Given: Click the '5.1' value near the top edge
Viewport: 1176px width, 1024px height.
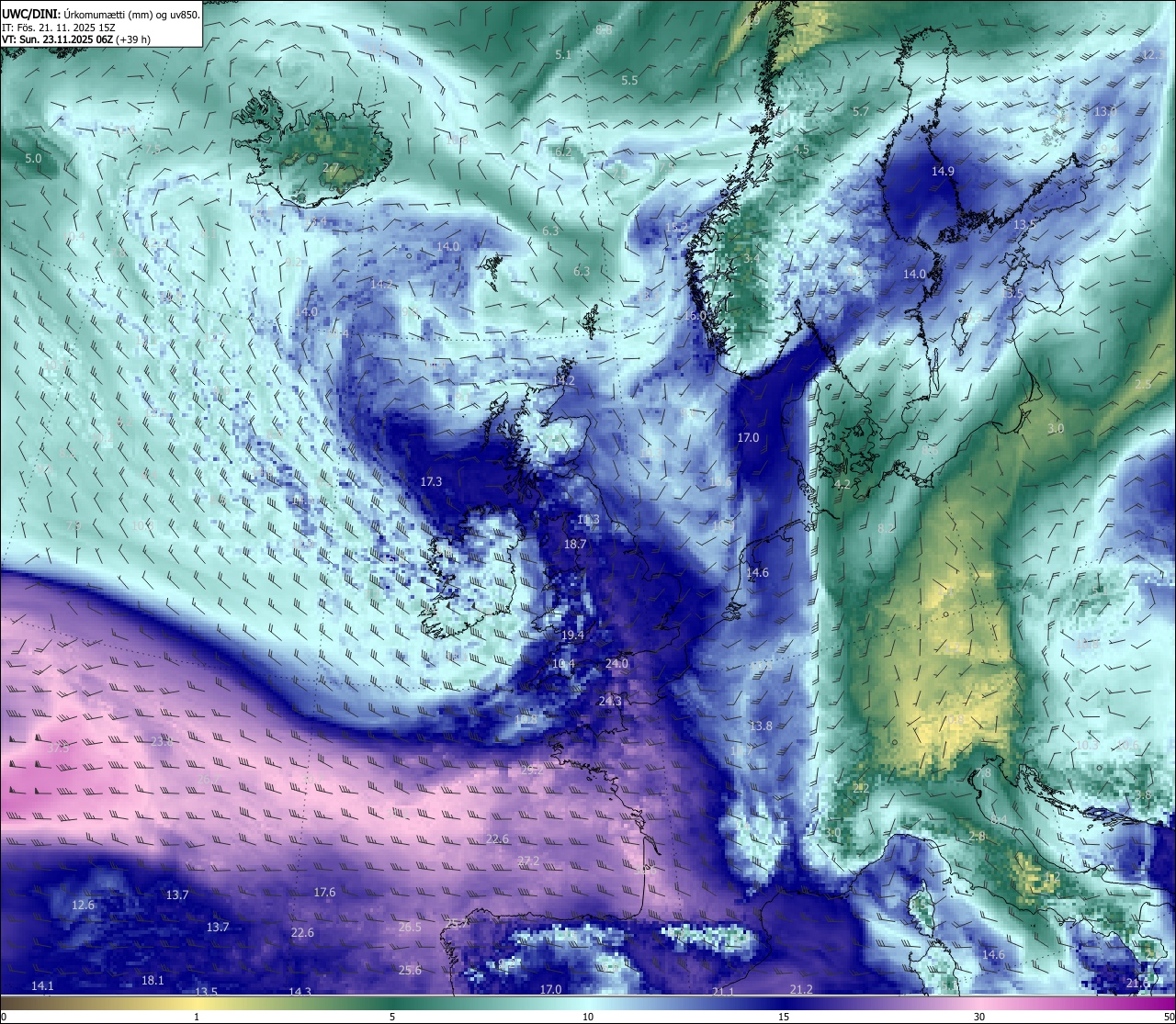Looking at the screenshot, I should (563, 54).
